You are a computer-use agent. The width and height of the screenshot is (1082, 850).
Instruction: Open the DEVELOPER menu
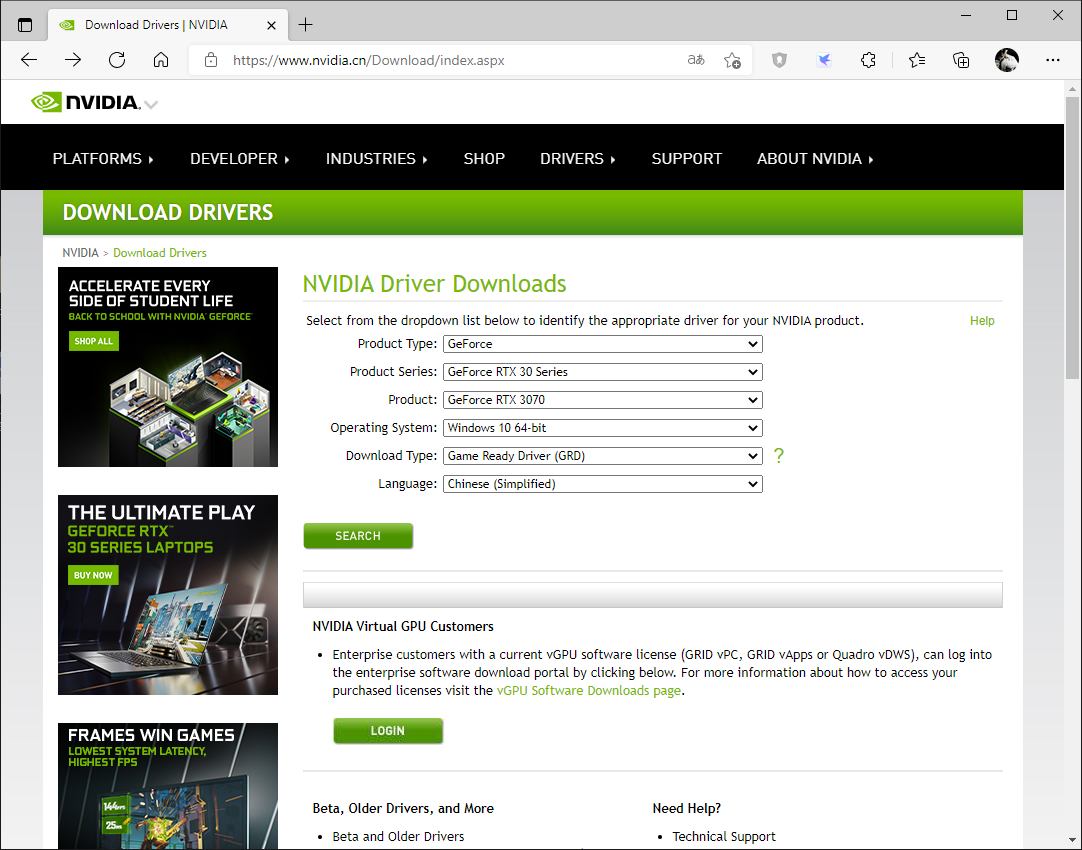(x=239, y=159)
